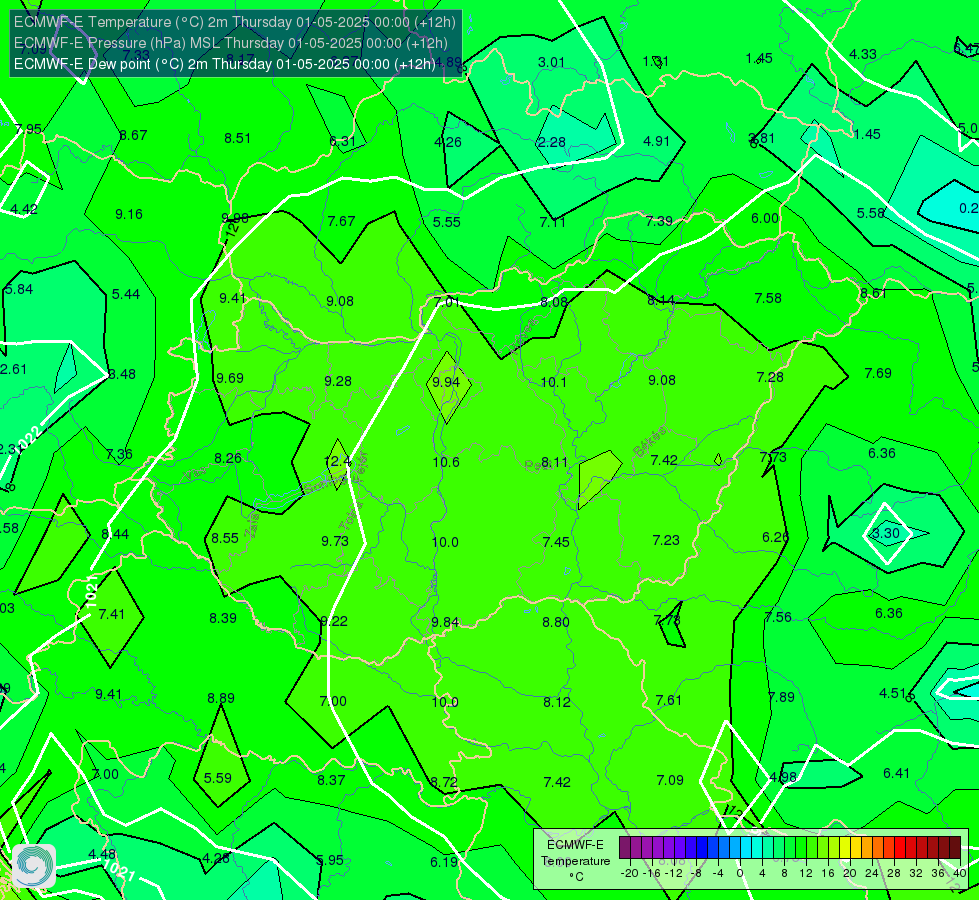979x900 pixels.
Task: Click the 3.01 temperature value
Action: click(x=551, y=62)
